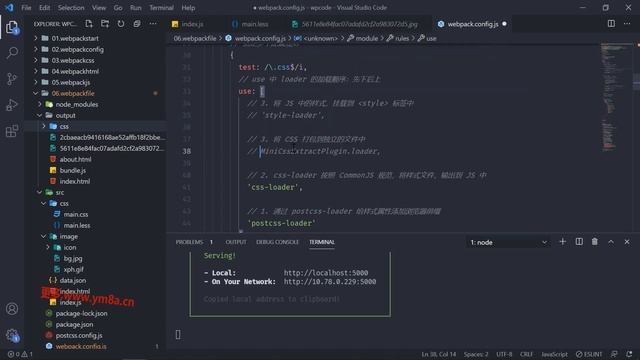
Task: Create a new file in Explorer
Action: coord(89,24)
